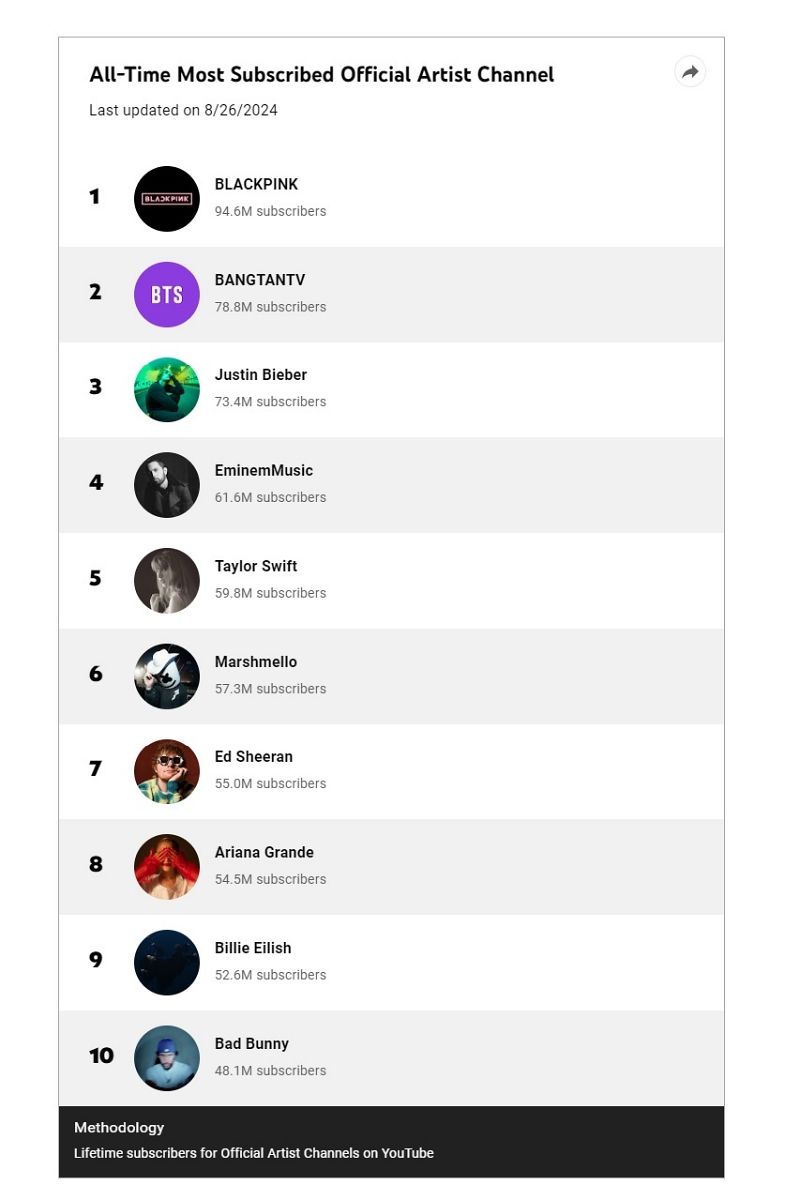Viewport: 800px width, 1200px height.
Task: Select the Marshmello channel avatar
Action: (x=167, y=677)
